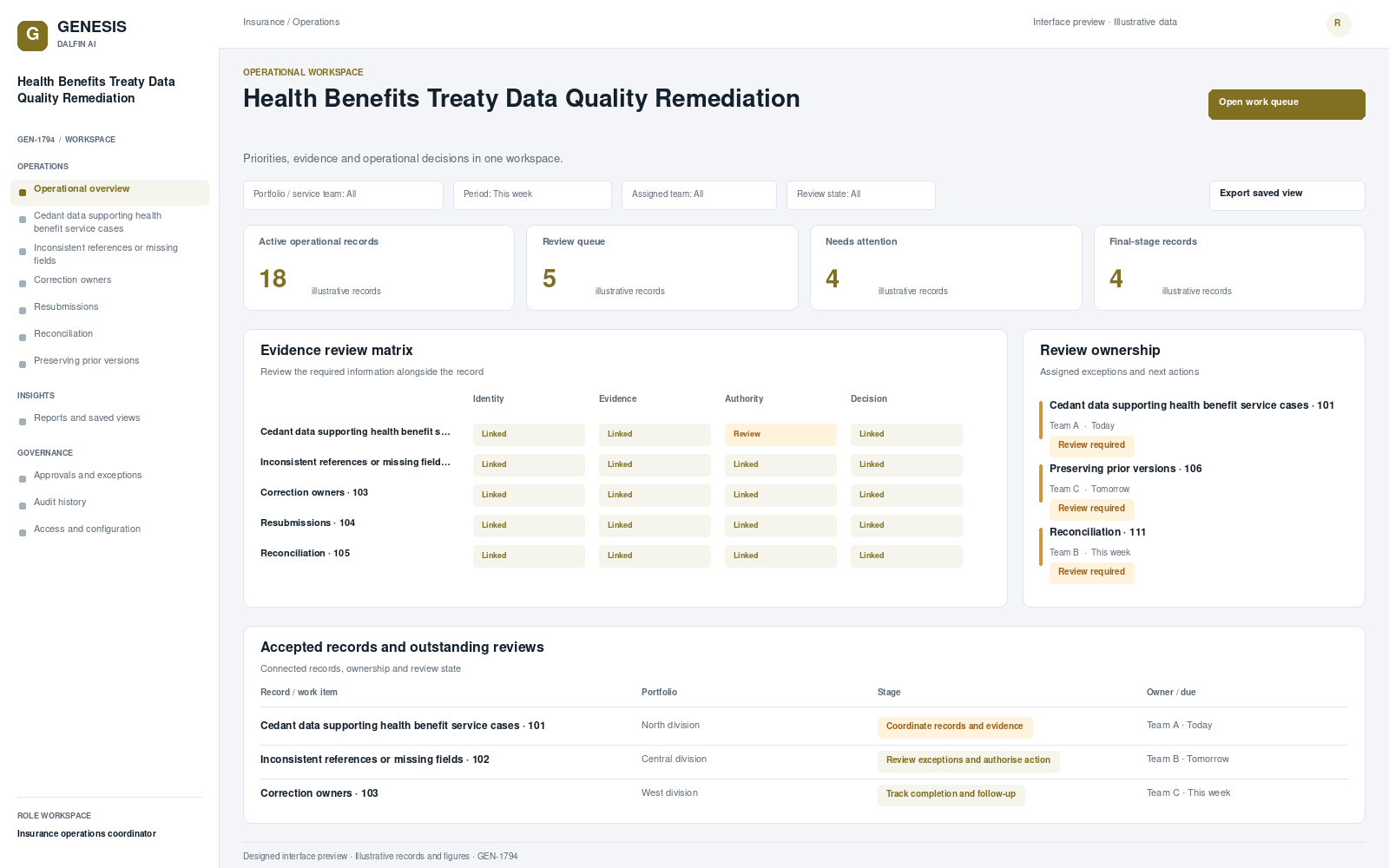Click the Review chip under Authority

(780, 435)
